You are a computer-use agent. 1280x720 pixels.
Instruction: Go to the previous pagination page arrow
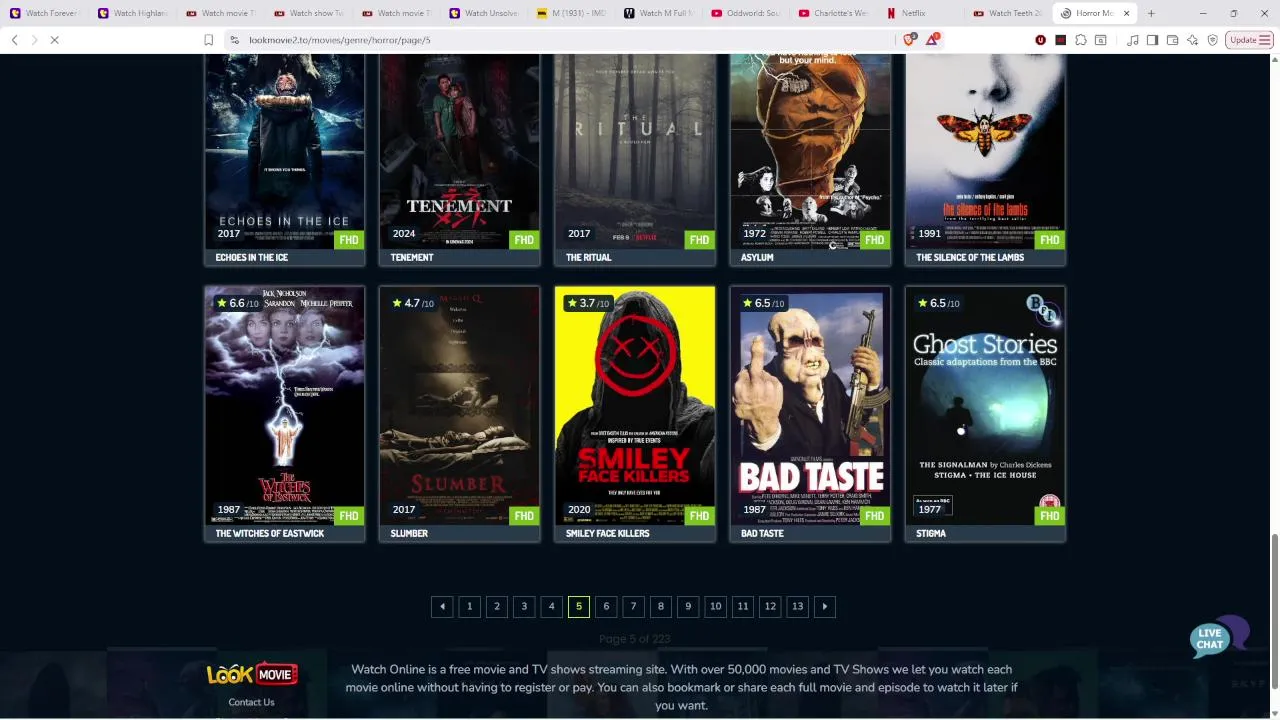pos(442,606)
